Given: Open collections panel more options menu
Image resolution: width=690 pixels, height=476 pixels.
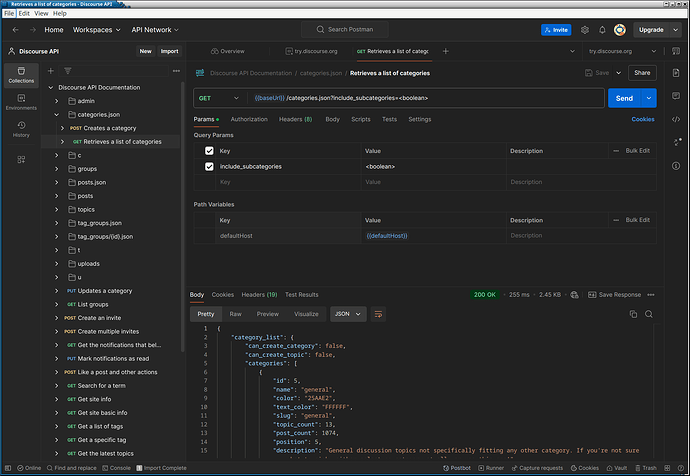Looking at the screenshot, I should [x=176, y=71].
